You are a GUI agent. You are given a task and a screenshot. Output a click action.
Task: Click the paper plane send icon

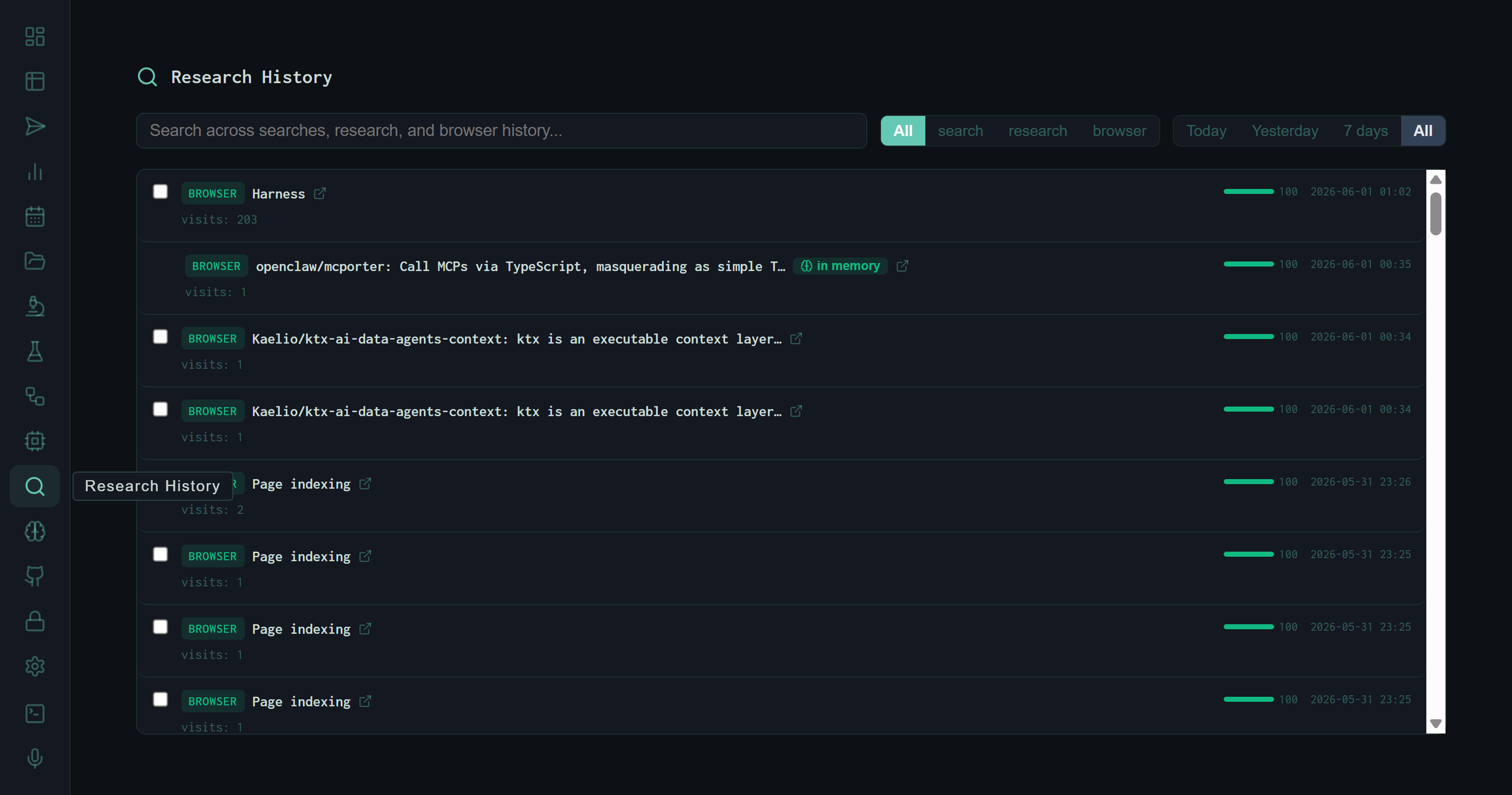(x=35, y=126)
